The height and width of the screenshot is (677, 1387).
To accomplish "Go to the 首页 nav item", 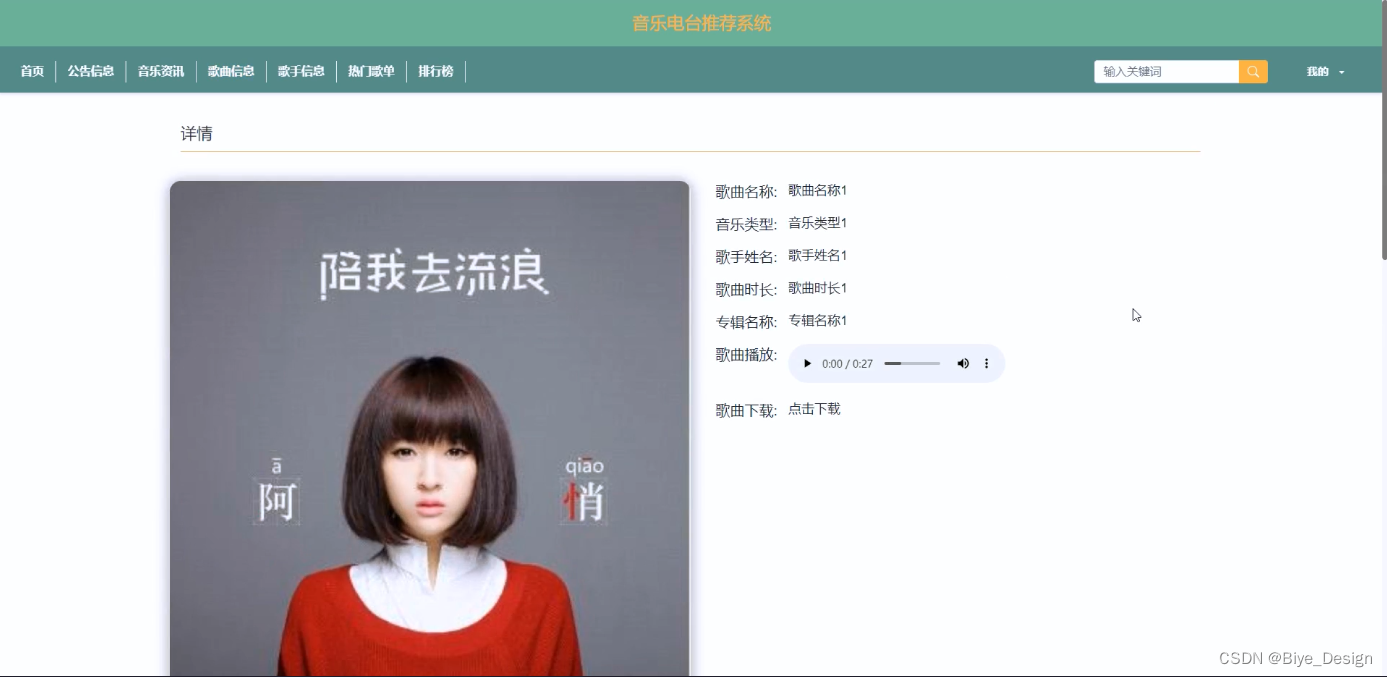I will 32,72.
